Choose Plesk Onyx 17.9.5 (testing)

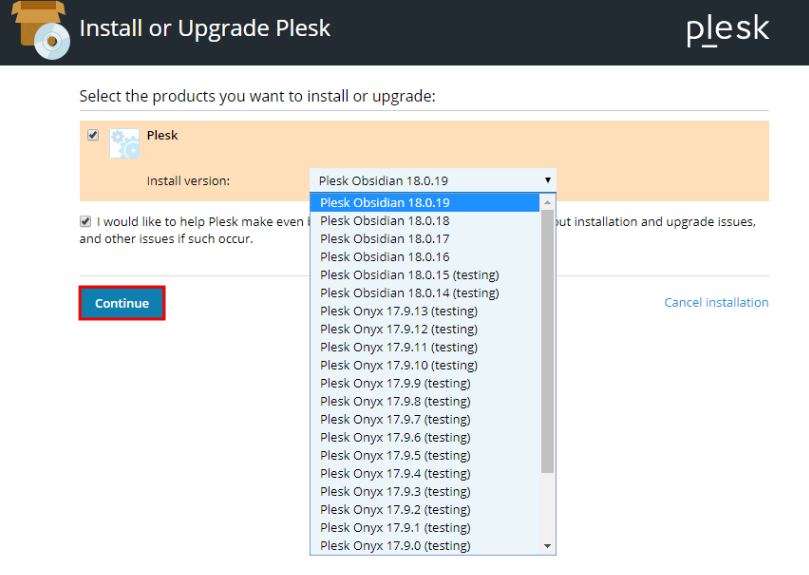[425, 455]
